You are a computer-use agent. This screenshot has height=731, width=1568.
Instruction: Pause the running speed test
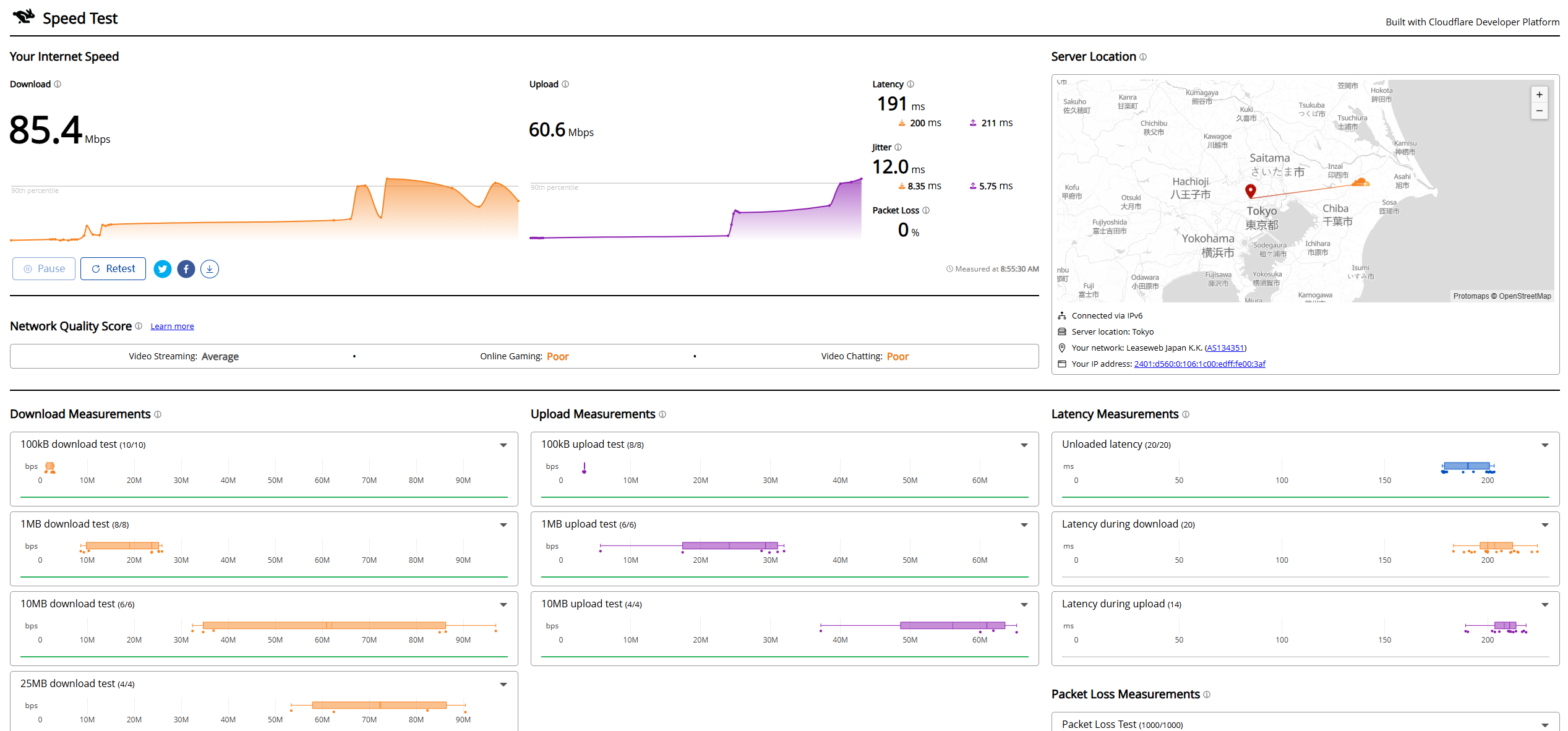44,269
